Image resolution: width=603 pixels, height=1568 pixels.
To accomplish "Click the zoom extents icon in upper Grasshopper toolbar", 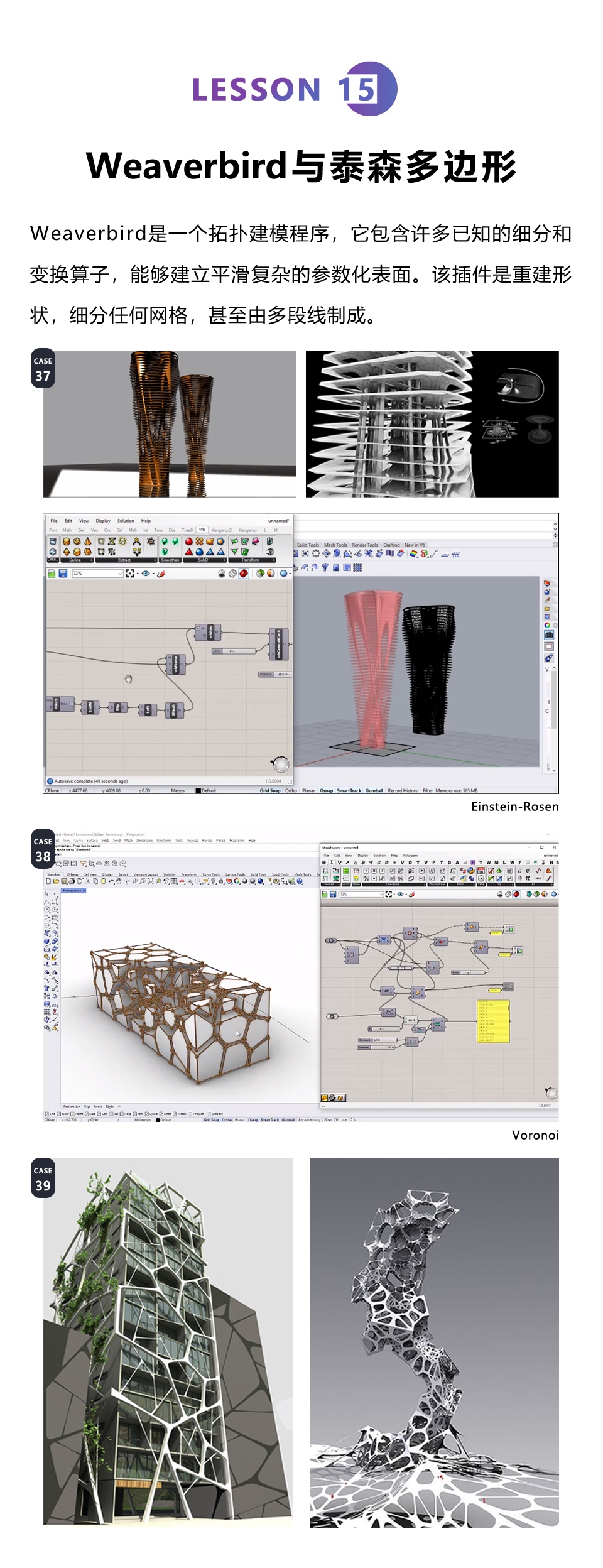I will (x=130, y=574).
